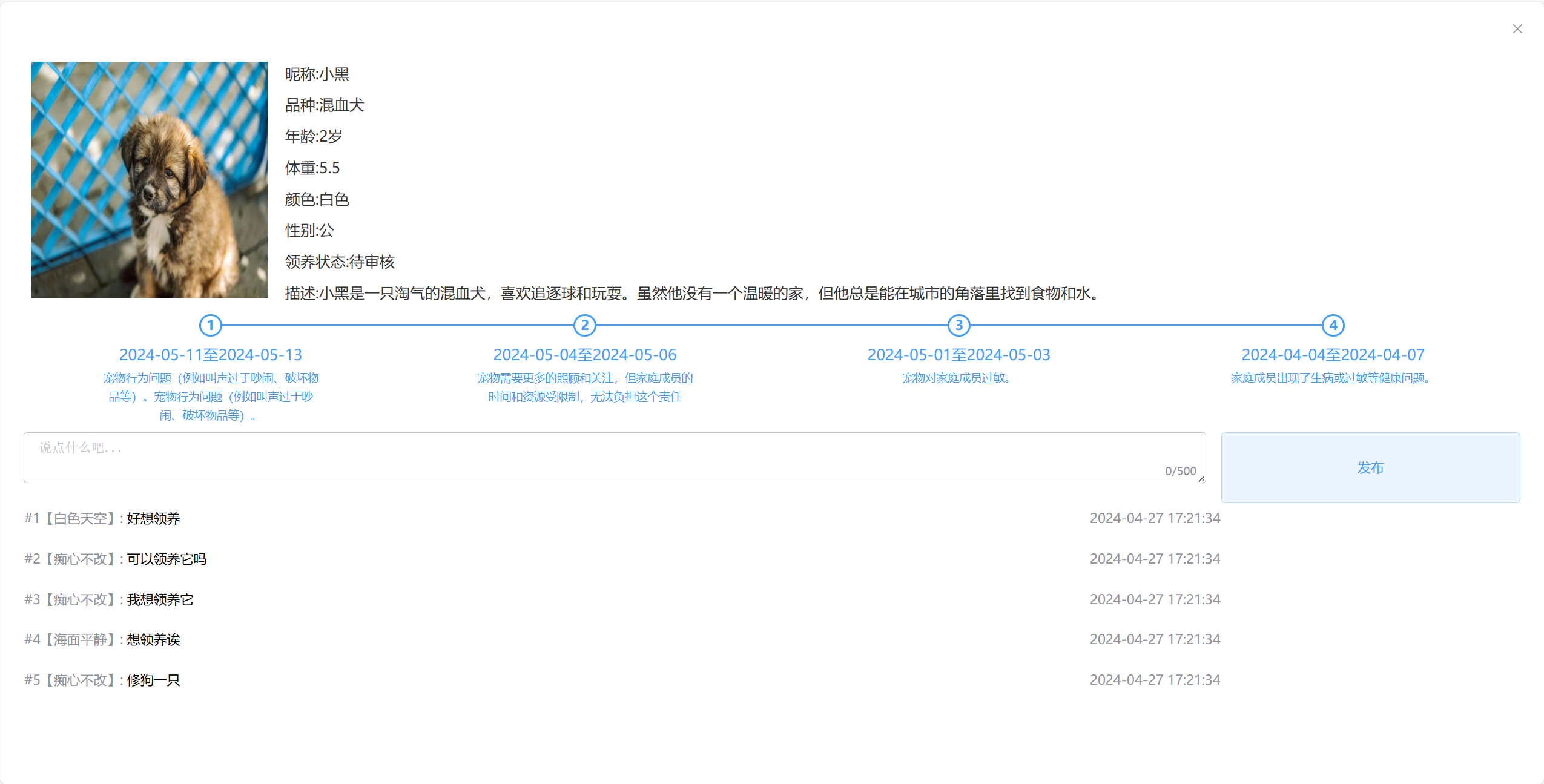Viewport: 1544px width, 784px height.
Task: Click comment #2 可以领养它吗
Action: [x=167, y=559]
